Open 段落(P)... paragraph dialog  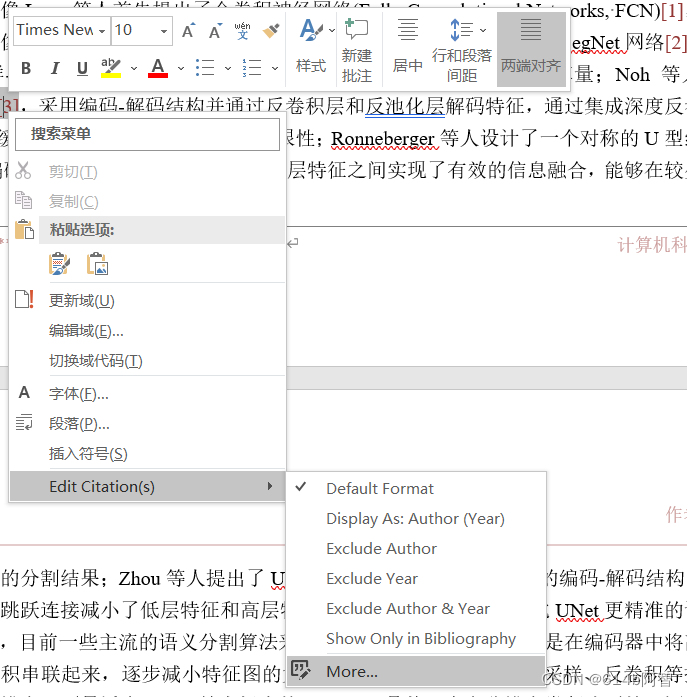pyautogui.click(x=147, y=424)
